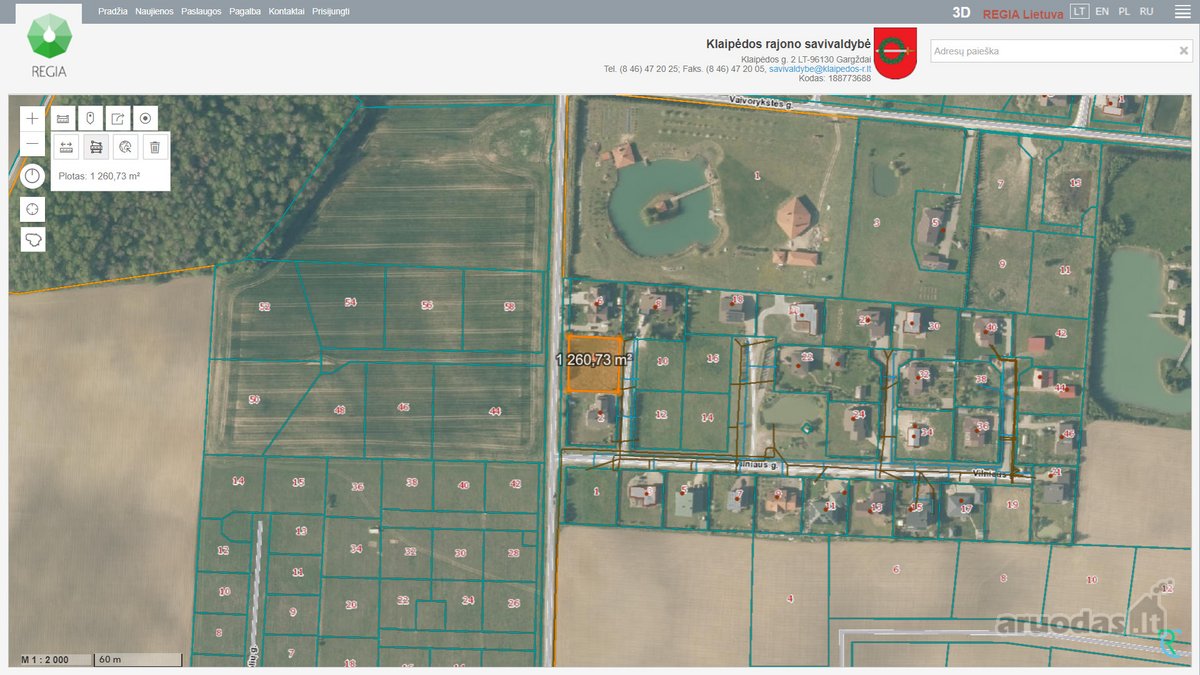Open the Paslaugos menu item

click(201, 11)
